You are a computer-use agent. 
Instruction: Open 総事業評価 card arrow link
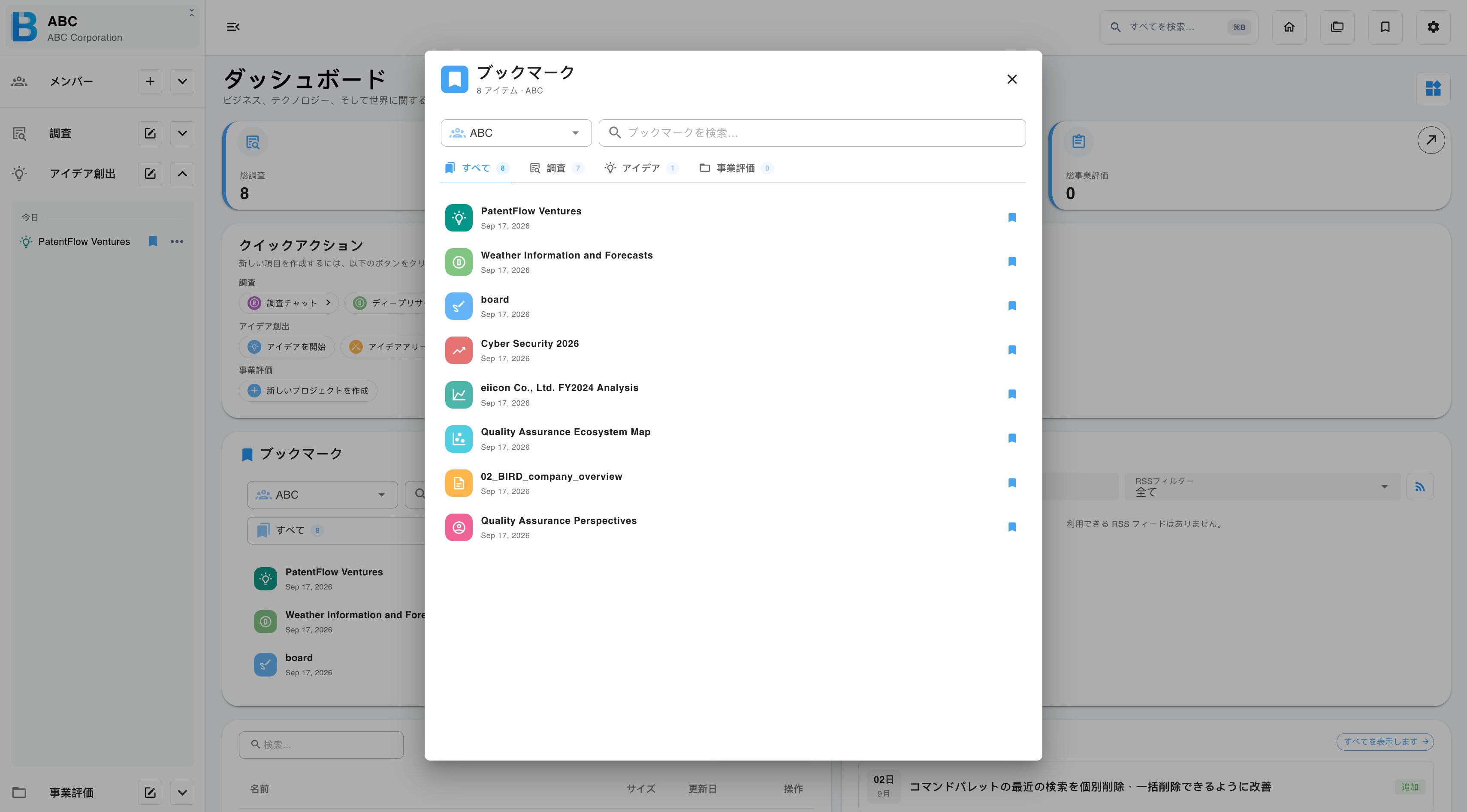(1431, 140)
